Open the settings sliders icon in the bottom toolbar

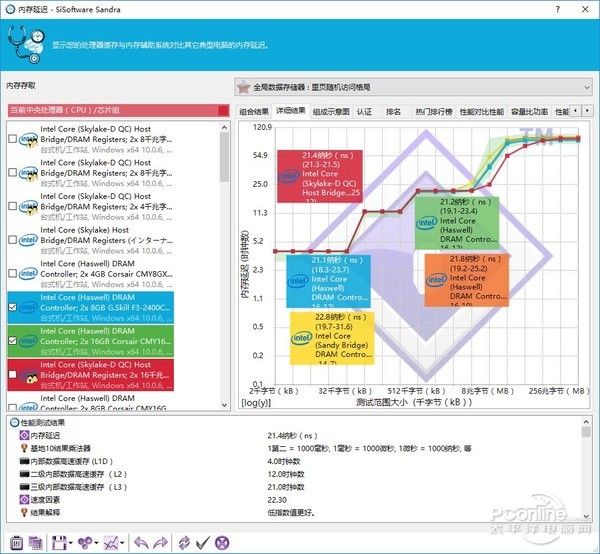click(16, 543)
